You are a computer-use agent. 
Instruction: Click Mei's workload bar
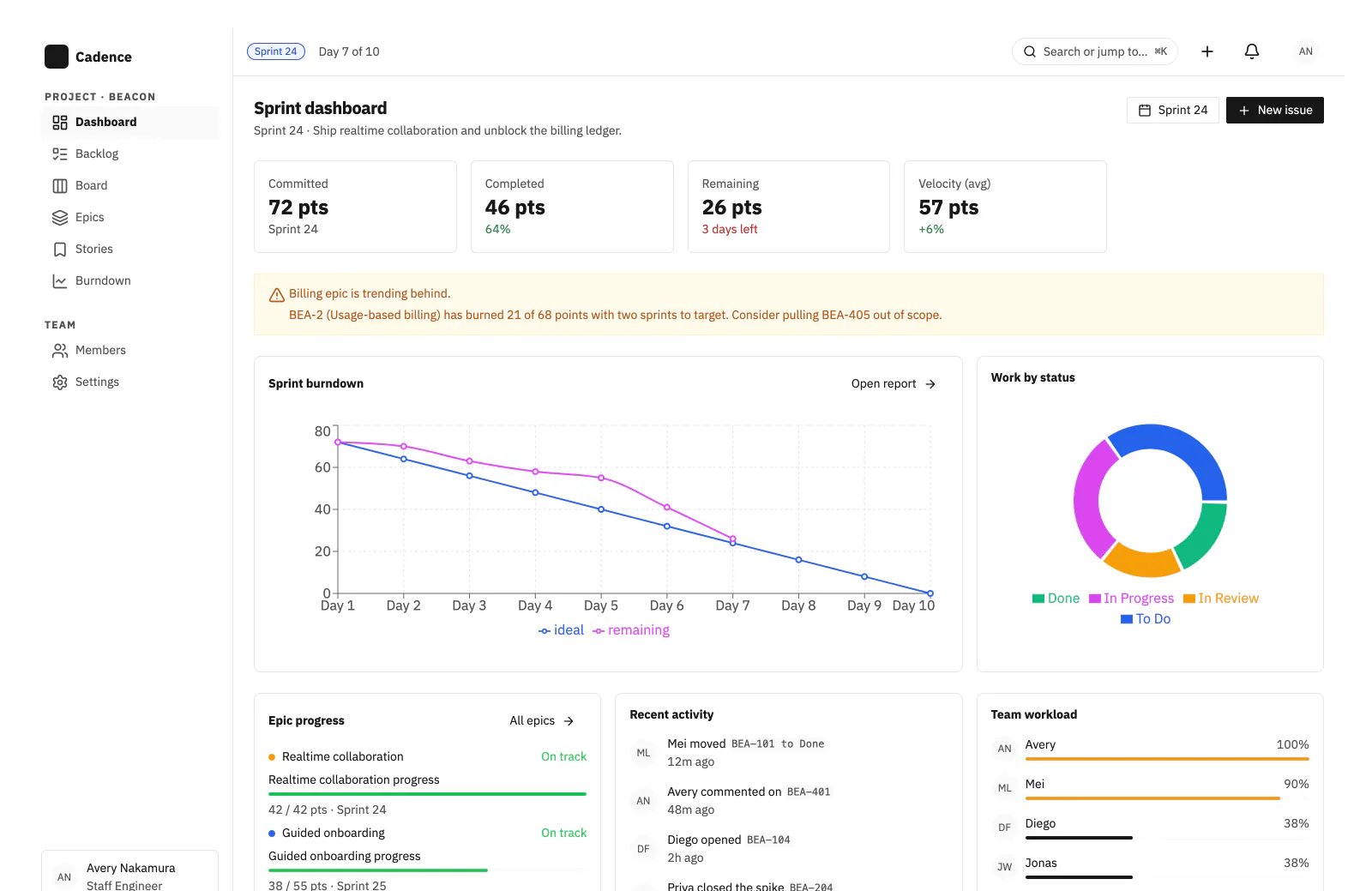[1167, 798]
